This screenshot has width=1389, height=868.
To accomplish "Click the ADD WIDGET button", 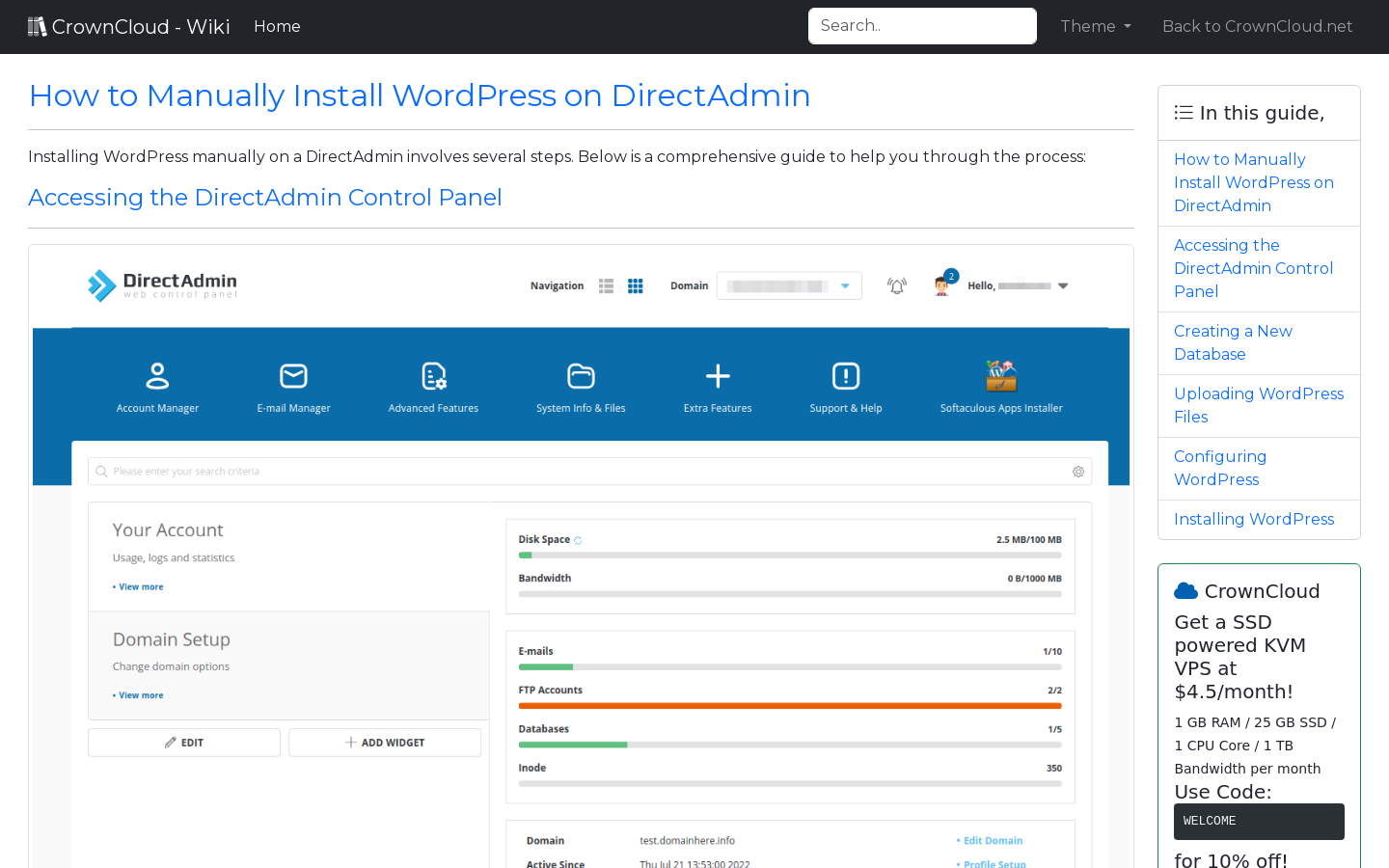I will tap(384, 742).
